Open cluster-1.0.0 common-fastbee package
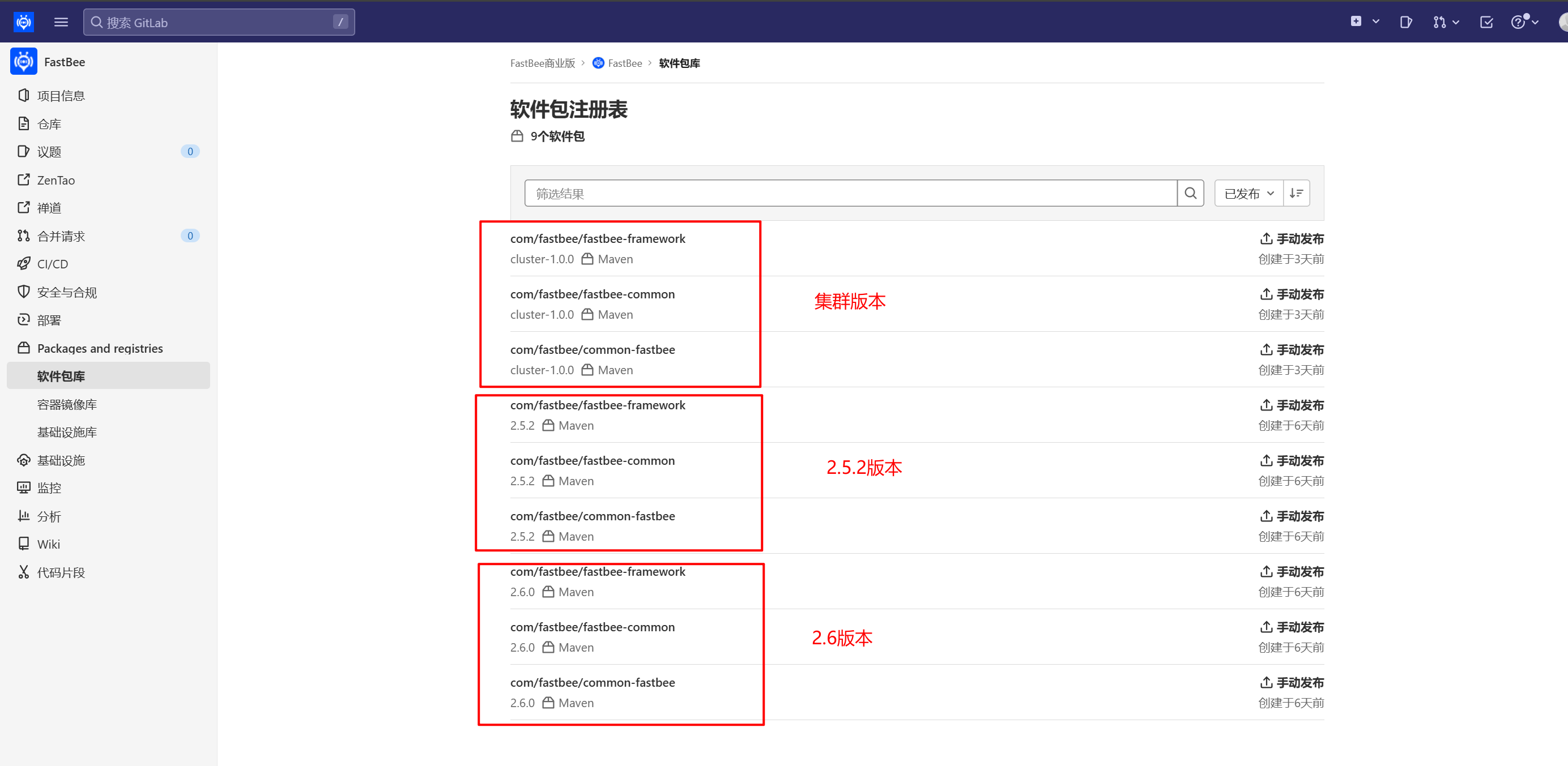 pos(593,350)
